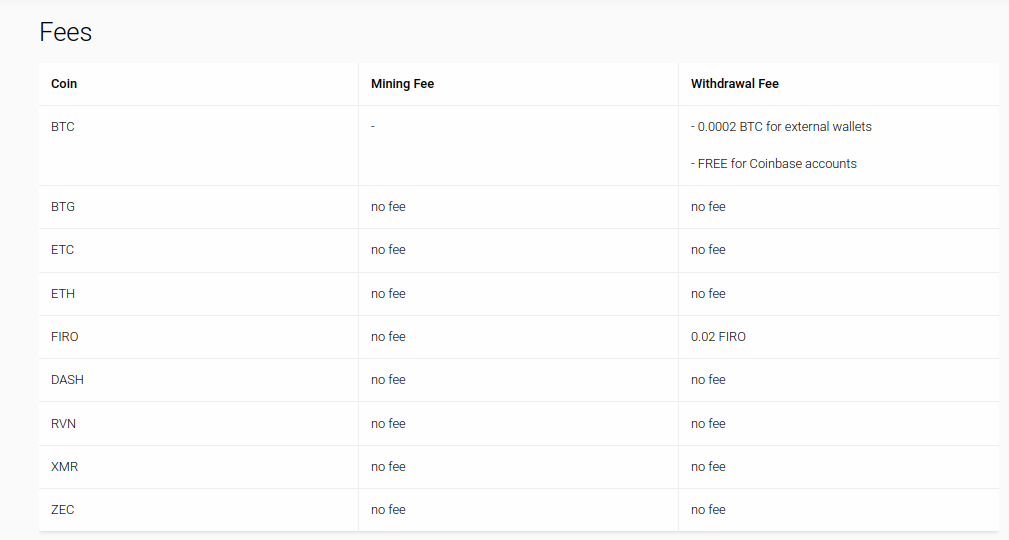
Task: Click the FIRO mining fee 'no fee'
Action: [x=388, y=337]
